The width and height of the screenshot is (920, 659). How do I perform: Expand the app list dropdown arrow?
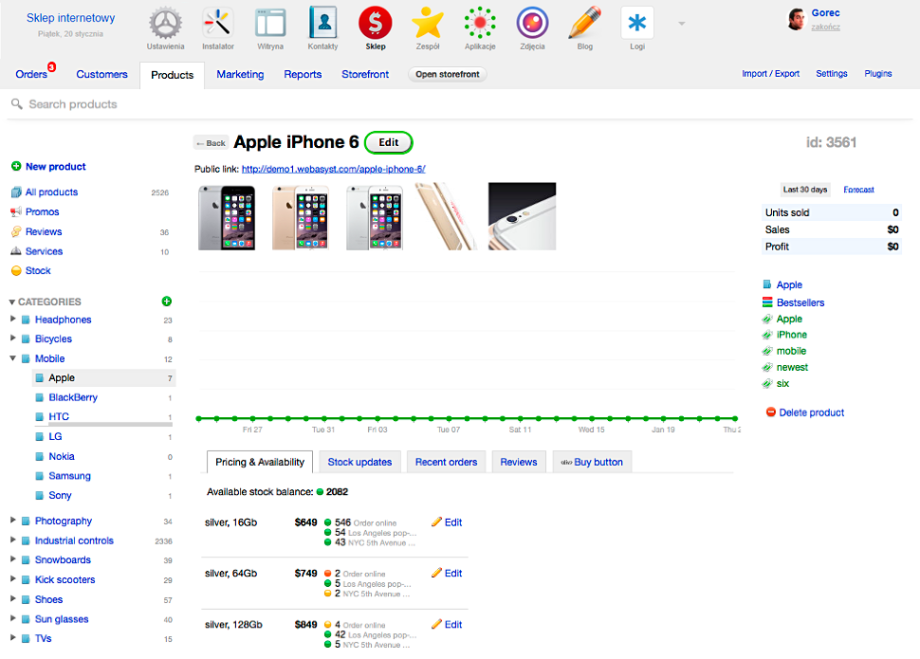coord(681,23)
